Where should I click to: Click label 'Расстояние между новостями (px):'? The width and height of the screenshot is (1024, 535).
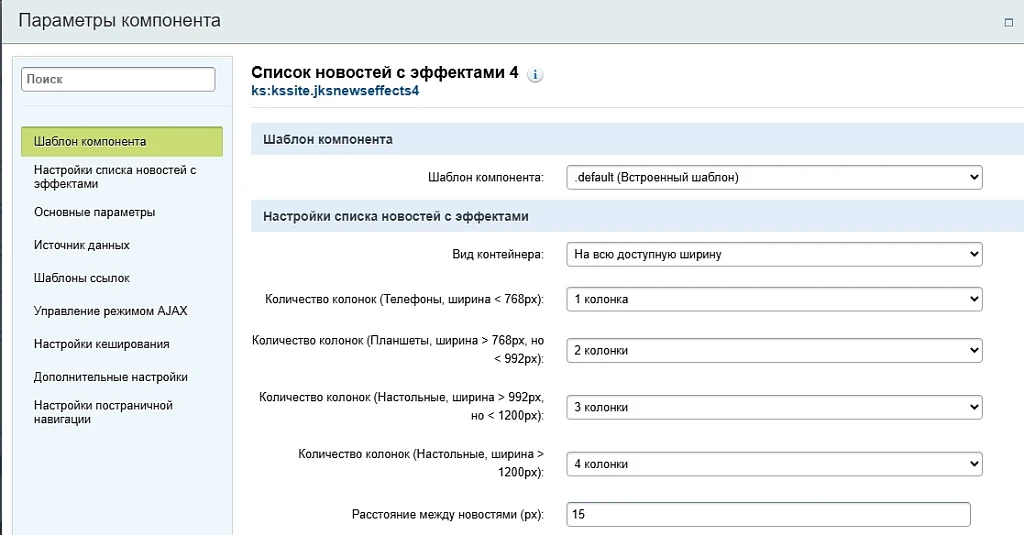pos(447,515)
